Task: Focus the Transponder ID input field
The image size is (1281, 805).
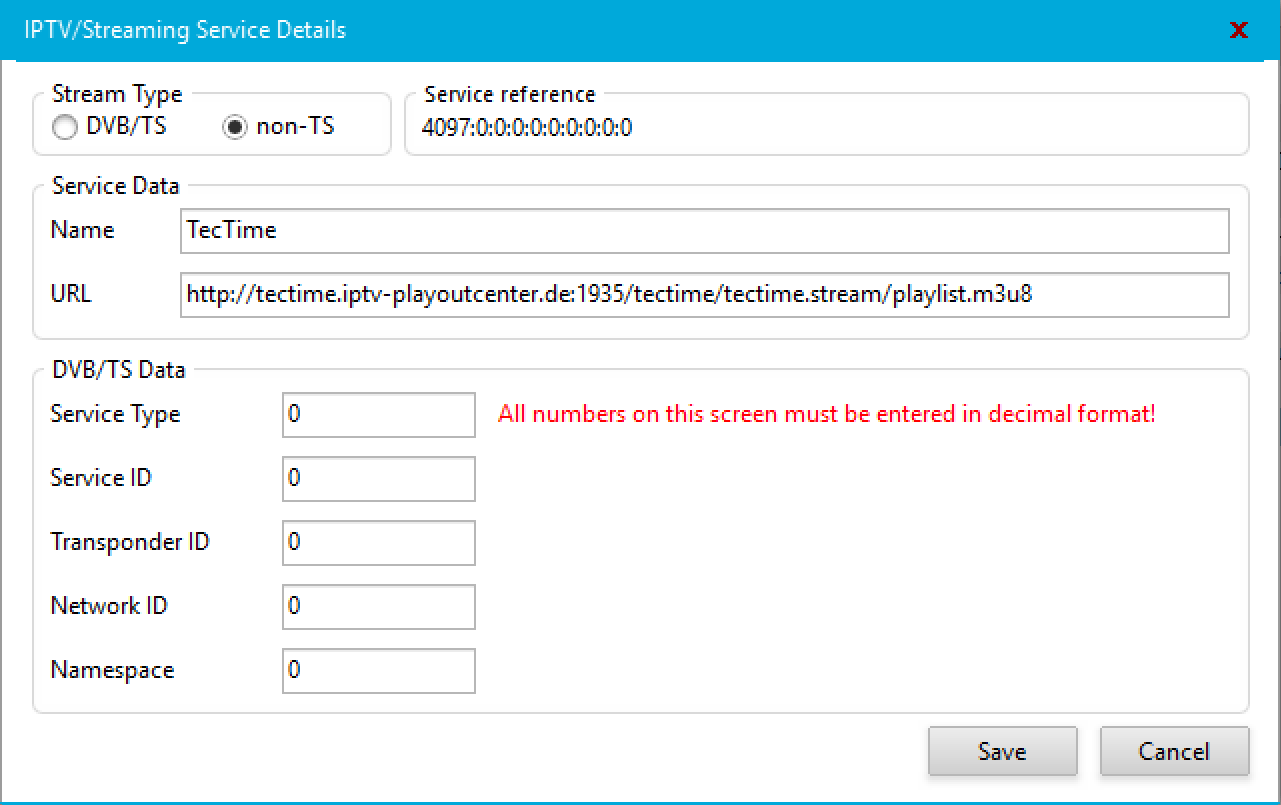Action: pyautogui.click(x=379, y=542)
